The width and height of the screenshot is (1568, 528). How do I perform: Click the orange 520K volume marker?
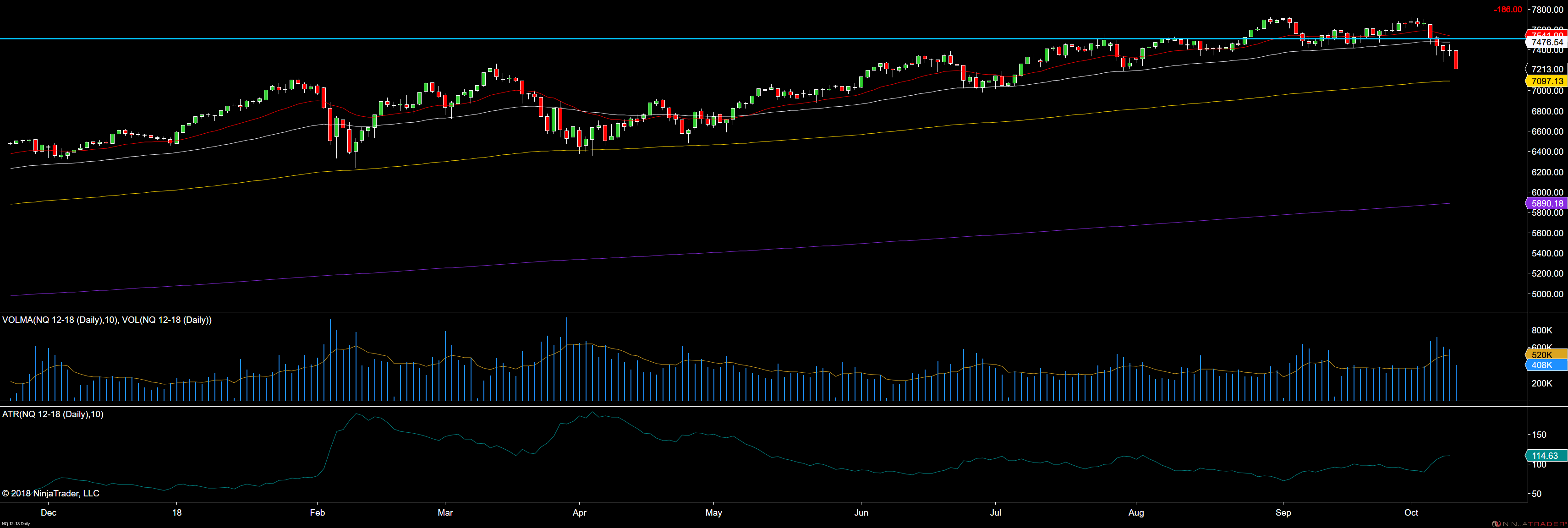click(x=1546, y=354)
